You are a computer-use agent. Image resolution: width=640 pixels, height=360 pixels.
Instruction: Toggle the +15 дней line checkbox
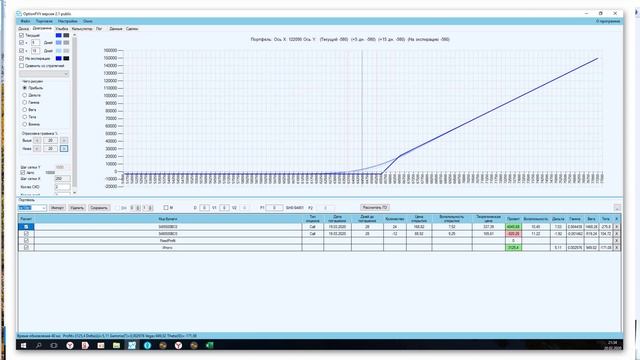tap(22, 51)
